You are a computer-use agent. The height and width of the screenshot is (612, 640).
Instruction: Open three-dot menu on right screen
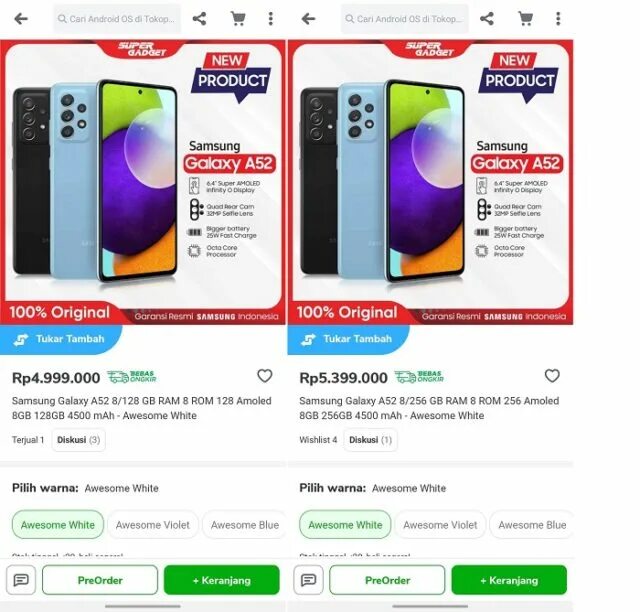tap(558, 18)
